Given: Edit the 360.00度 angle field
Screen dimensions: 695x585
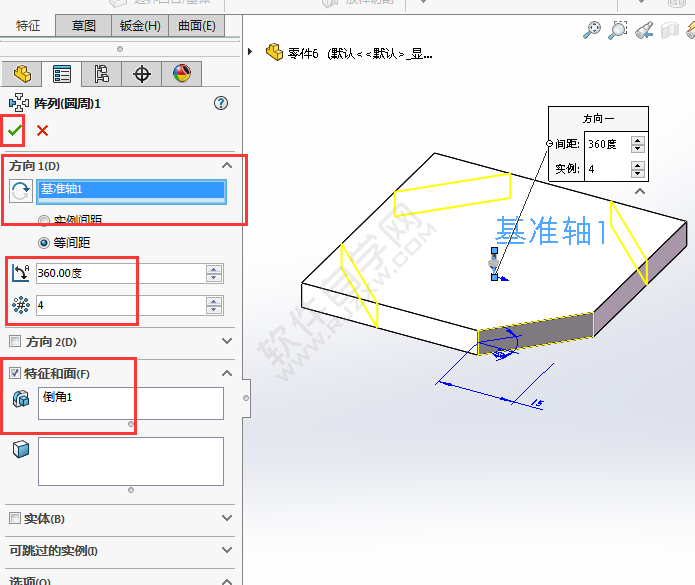Looking at the screenshot, I should click(121, 273).
